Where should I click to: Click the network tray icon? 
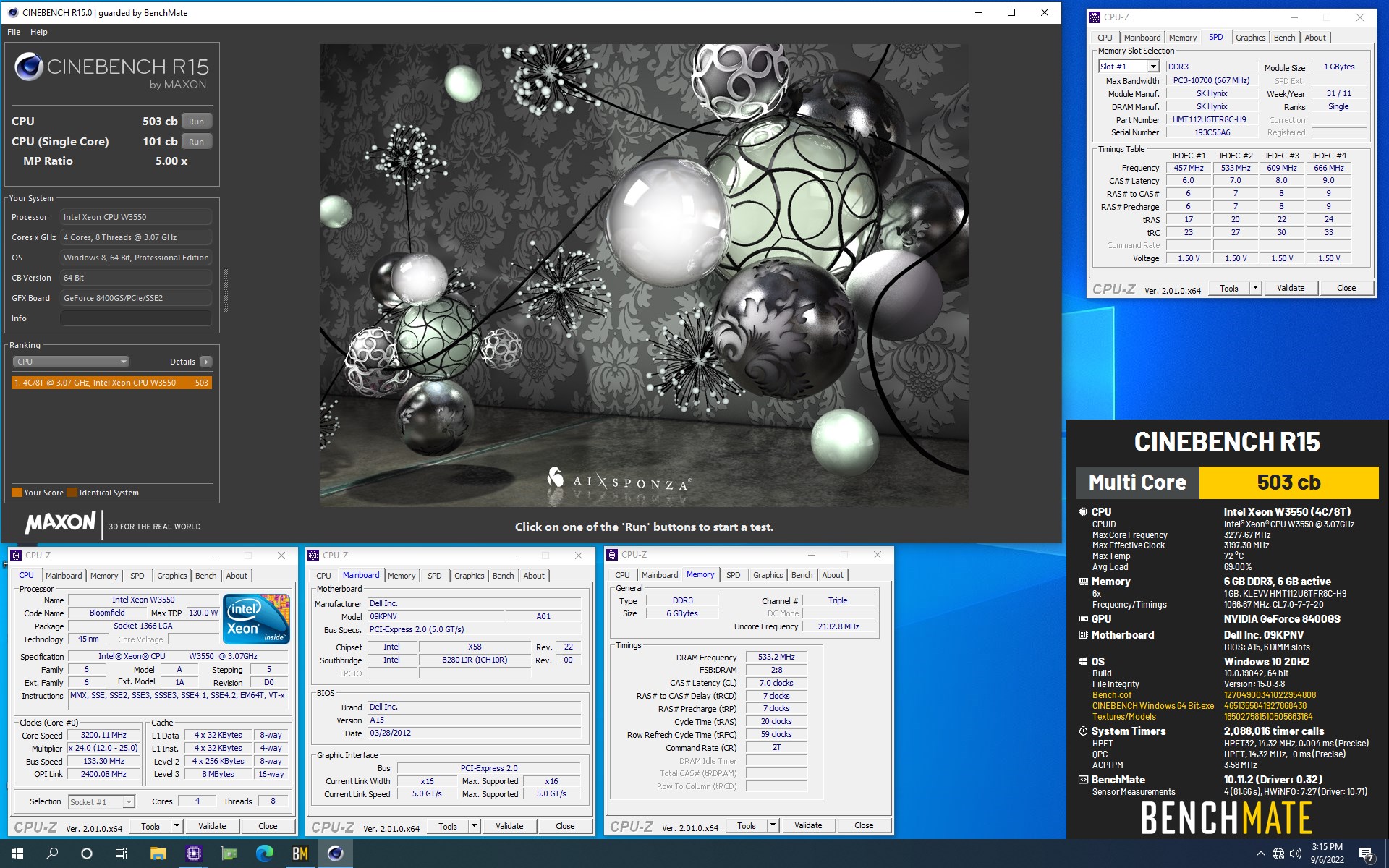1278,854
